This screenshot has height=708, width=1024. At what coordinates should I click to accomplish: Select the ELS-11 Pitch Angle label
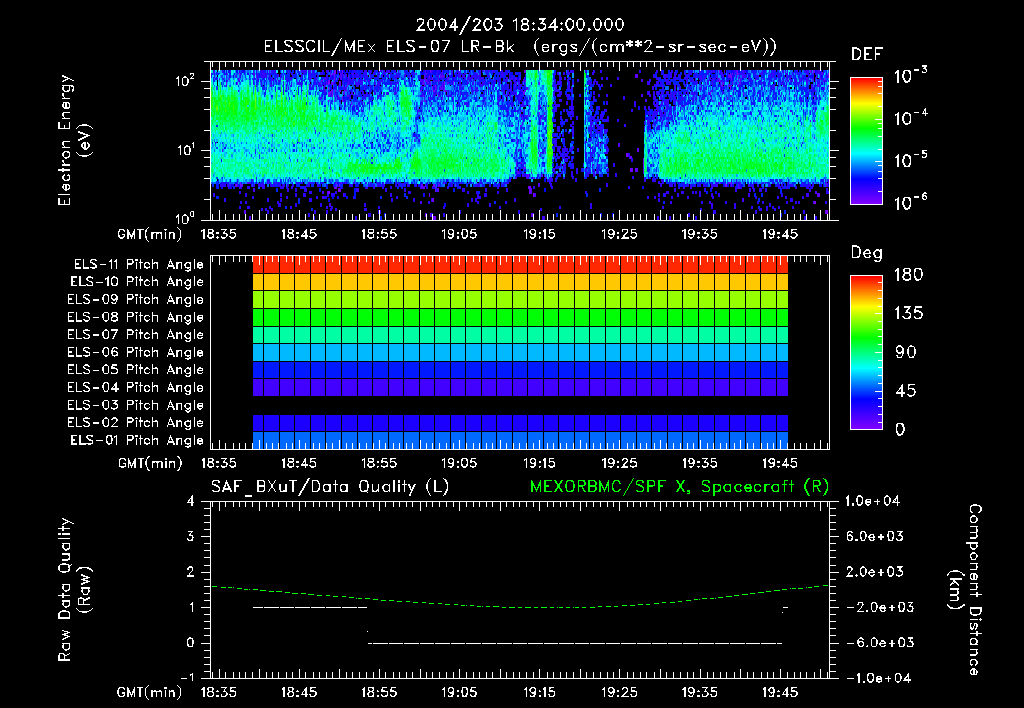[x=138, y=265]
